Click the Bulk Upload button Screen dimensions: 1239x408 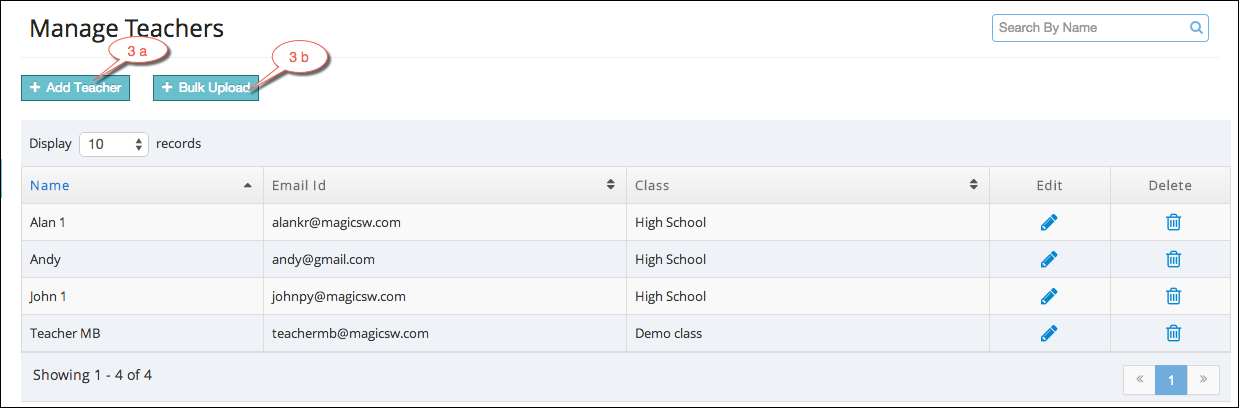click(x=206, y=88)
